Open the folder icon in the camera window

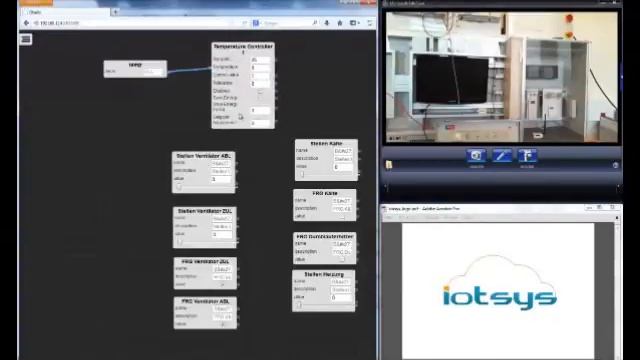389,164
